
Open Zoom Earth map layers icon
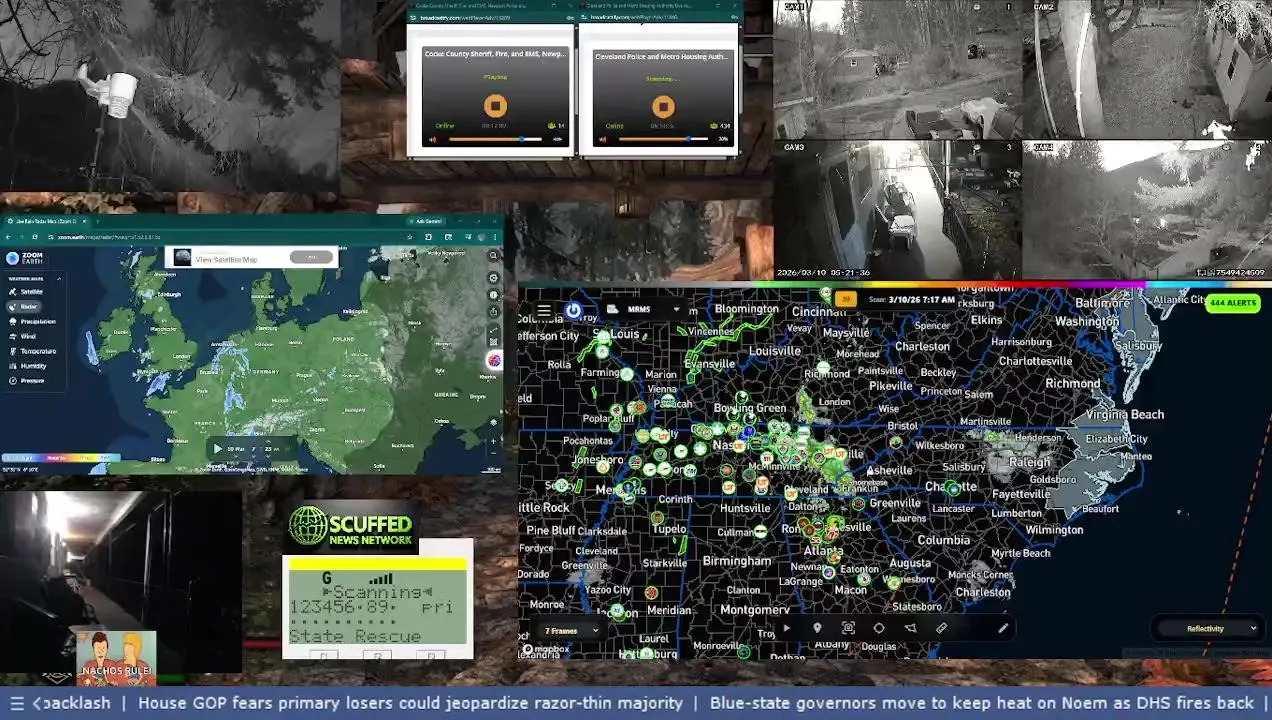[493, 422]
